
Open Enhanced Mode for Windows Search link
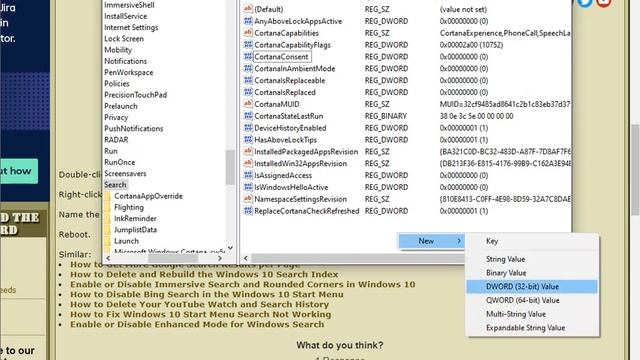click(x=197, y=324)
